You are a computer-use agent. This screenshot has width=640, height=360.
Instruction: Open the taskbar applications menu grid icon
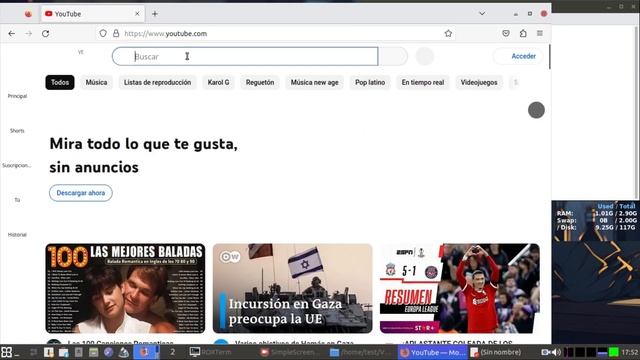click(x=7, y=352)
